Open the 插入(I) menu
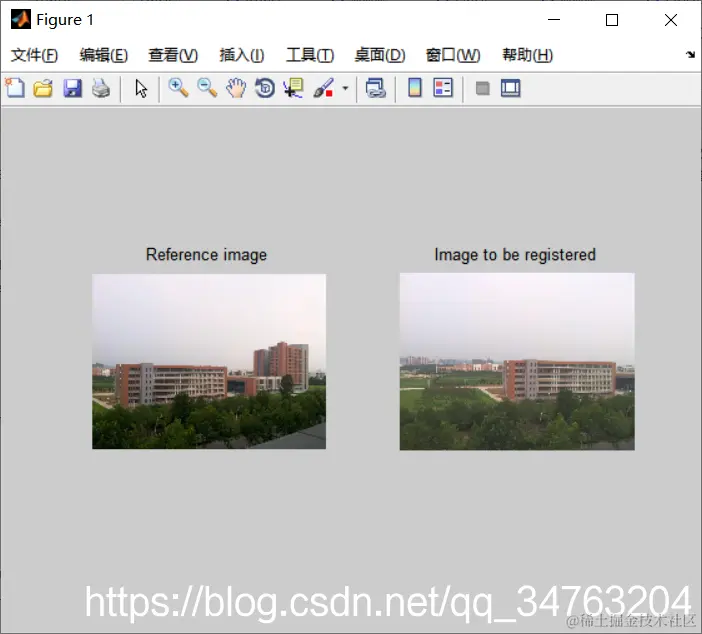This screenshot has width=702, height=634. coord(242,55)
